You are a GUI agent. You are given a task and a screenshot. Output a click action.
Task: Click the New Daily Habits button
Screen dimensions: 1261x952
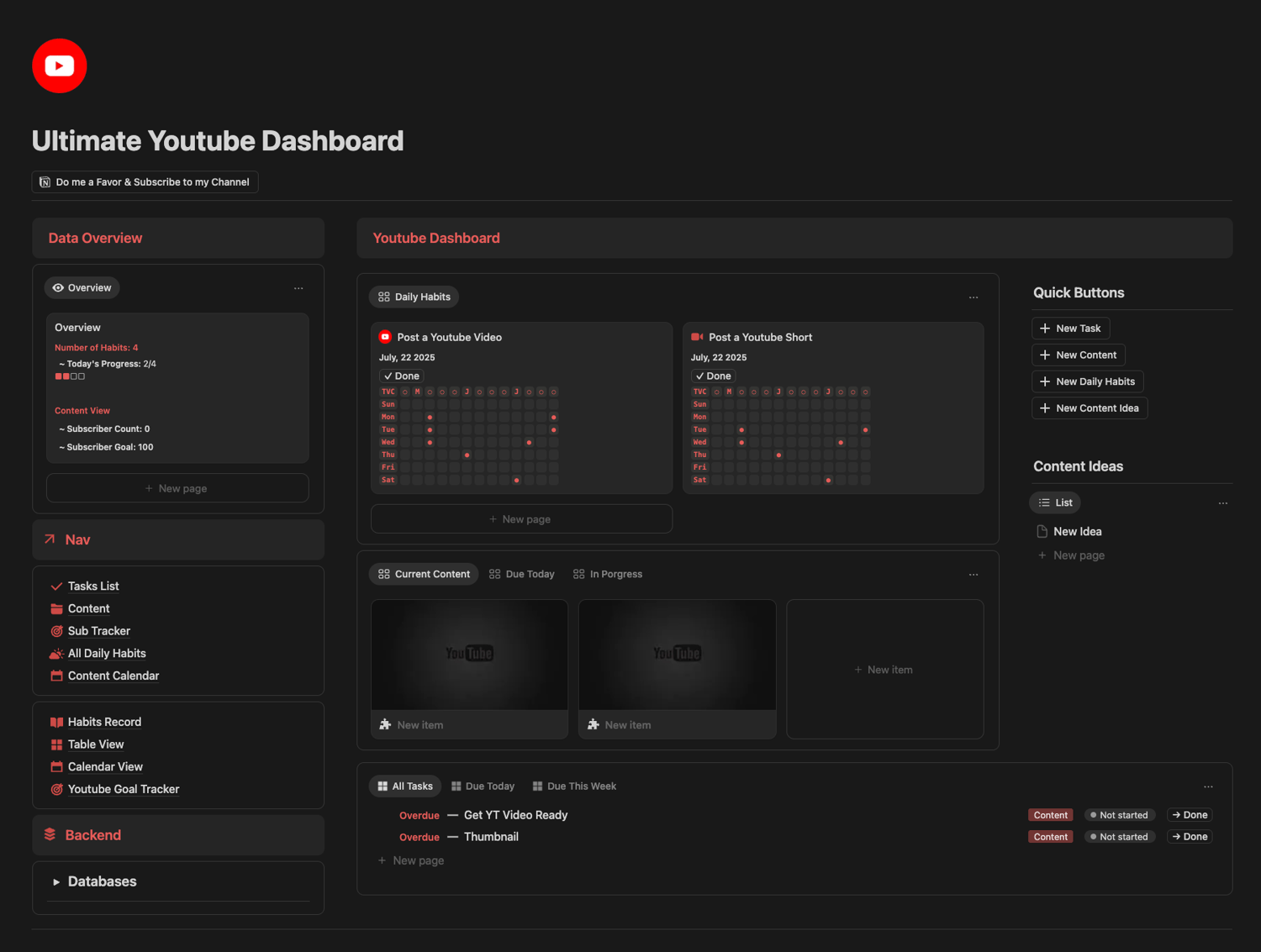coord(1087,381)
